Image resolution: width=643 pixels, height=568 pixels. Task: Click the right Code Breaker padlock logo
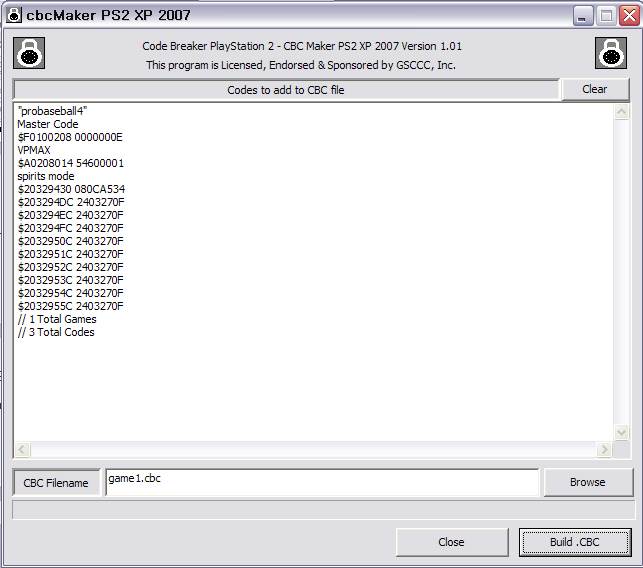pyautogui.click(x=611, y=53)
